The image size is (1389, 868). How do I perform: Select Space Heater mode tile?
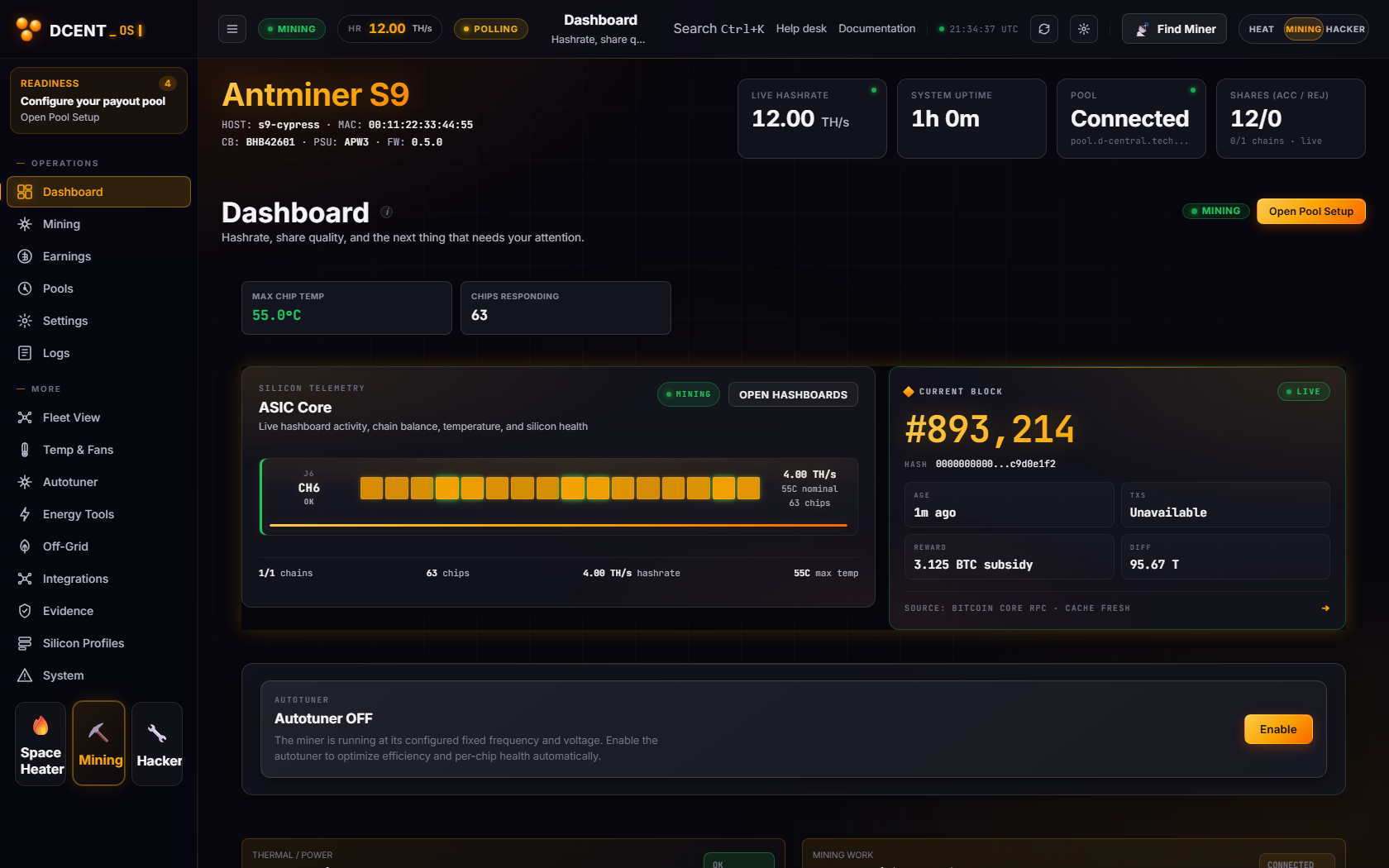coord(41,743)
